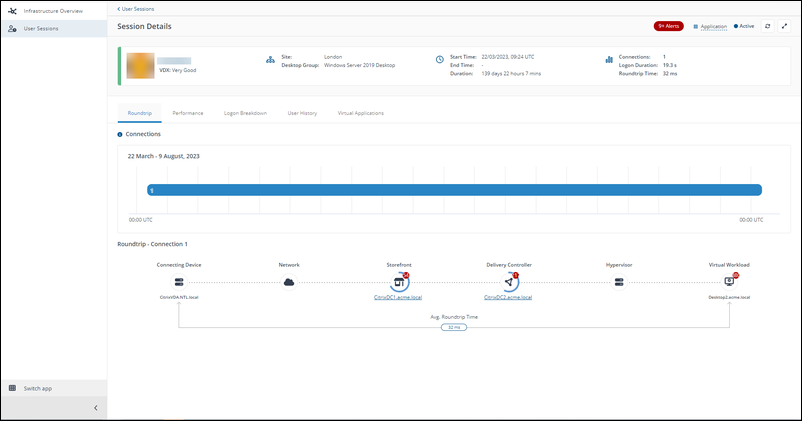This screenshot has width=802, height=421.
Task: Select the Virtual Workload desktop icon
Action: [729, 282]
